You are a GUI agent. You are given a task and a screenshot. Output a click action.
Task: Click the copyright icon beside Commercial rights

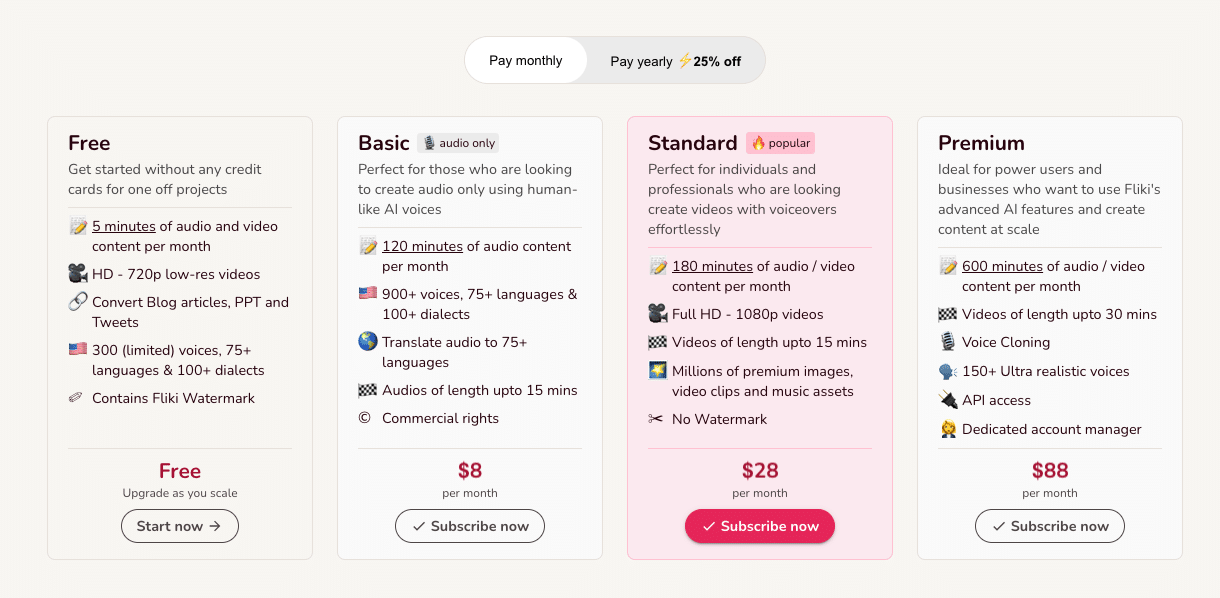pos(364,418)
